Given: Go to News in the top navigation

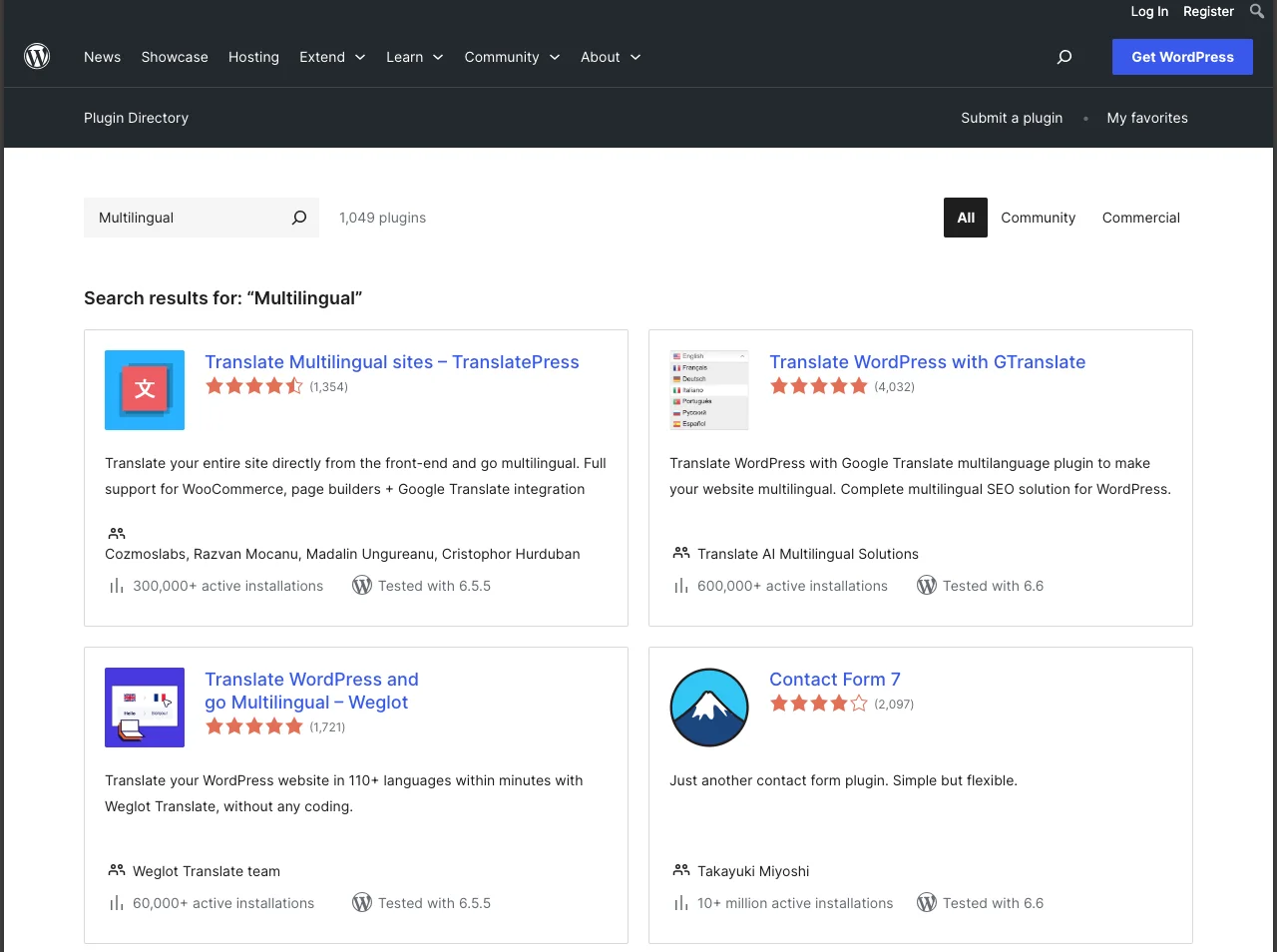Looking at the screenshot, I should (x=102, y=57).
